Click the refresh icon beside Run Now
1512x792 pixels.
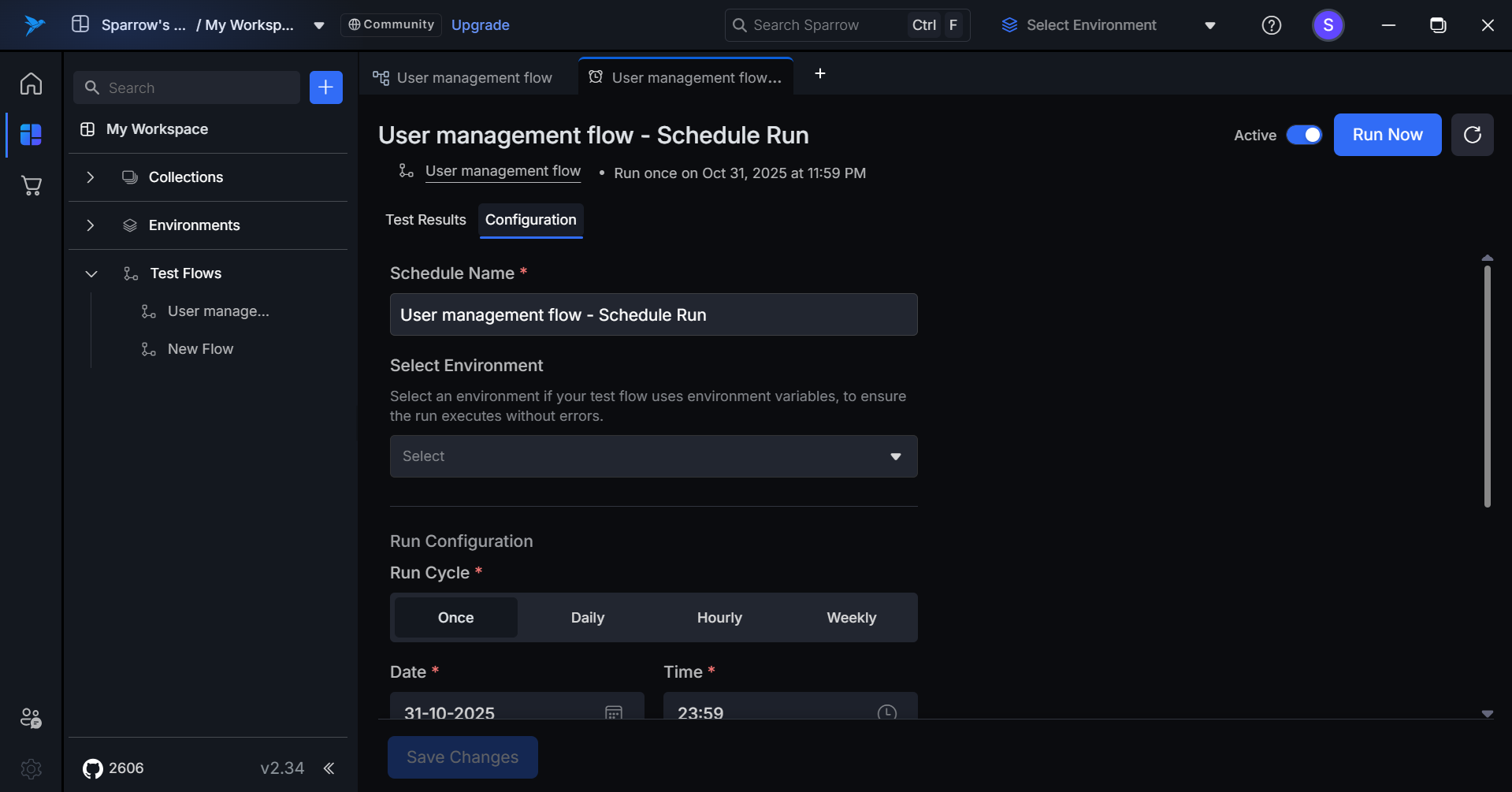pos(1472,135)
